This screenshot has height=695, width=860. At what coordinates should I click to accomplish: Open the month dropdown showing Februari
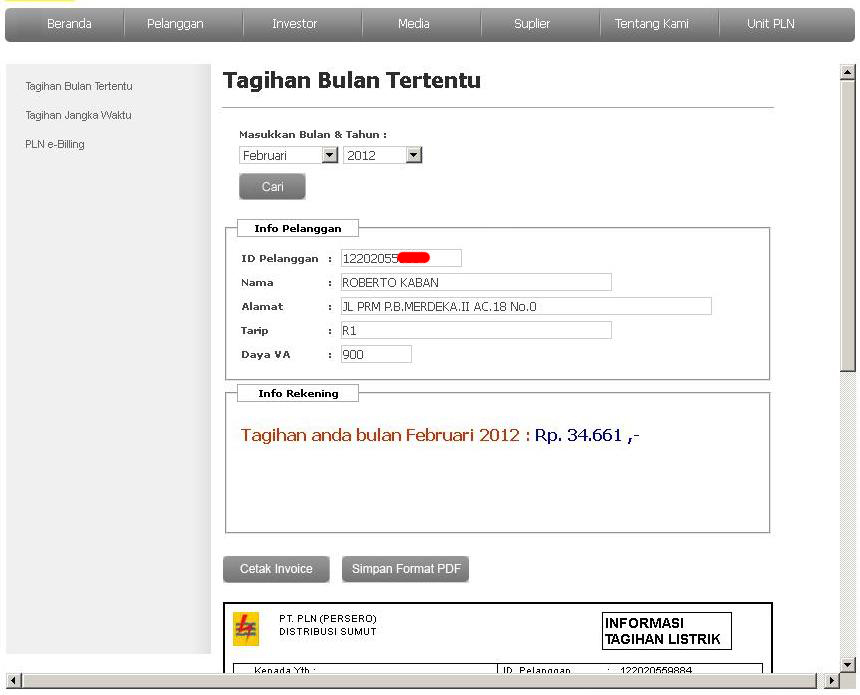tap(288, 154)
